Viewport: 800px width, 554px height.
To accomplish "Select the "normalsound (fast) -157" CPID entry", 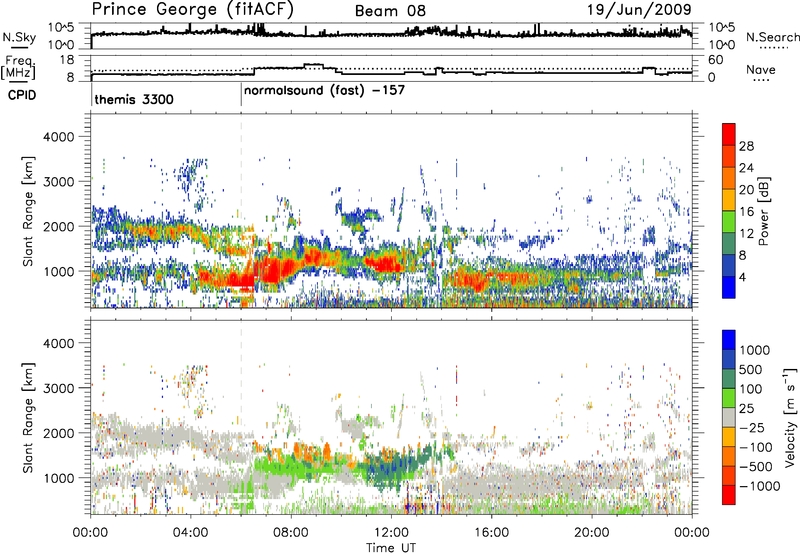I will point(324,91).
